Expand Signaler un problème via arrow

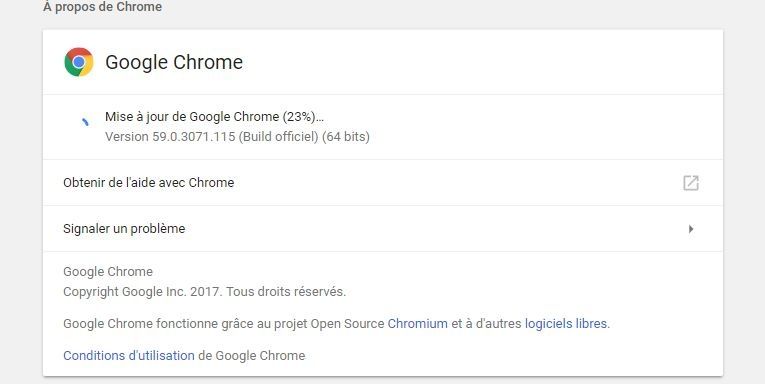[x=691, y=229]
